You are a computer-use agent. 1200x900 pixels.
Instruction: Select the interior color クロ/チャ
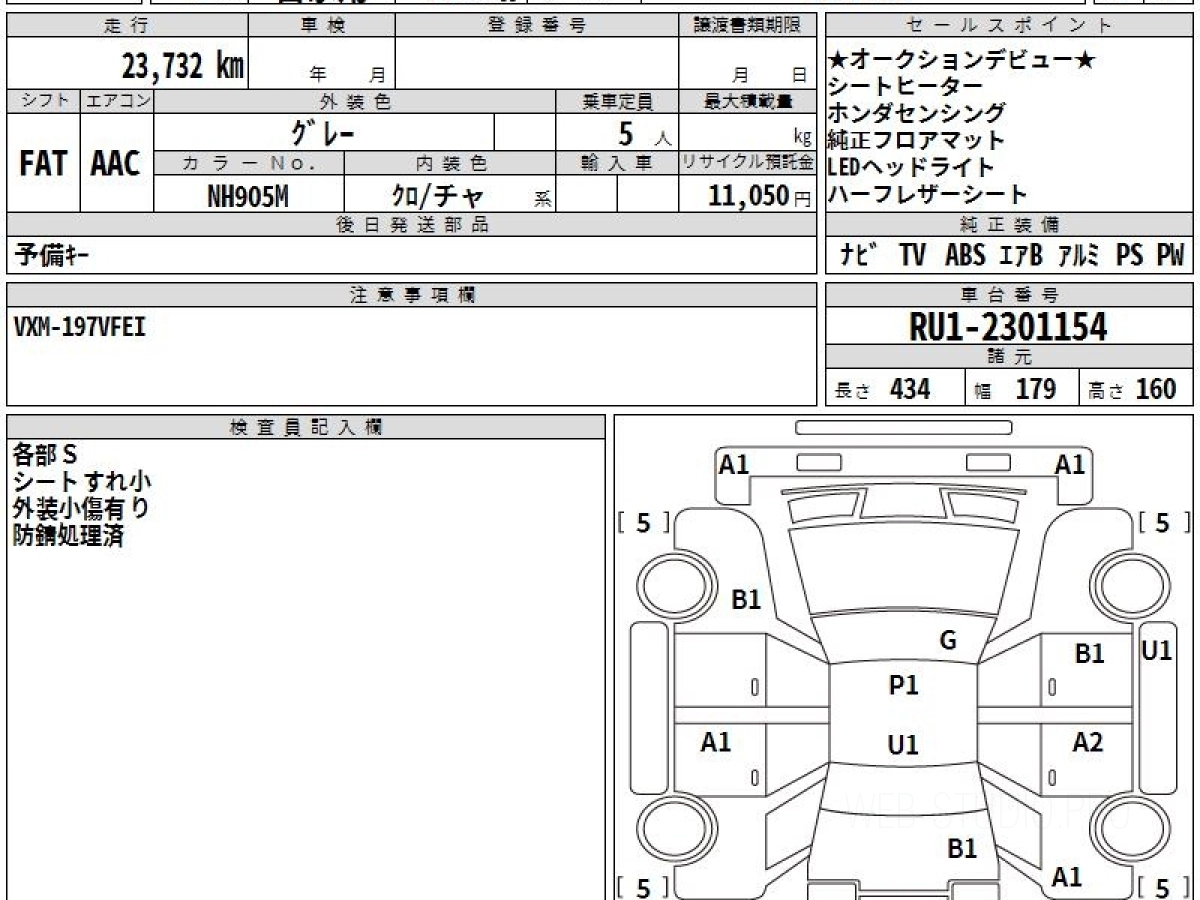436,196
